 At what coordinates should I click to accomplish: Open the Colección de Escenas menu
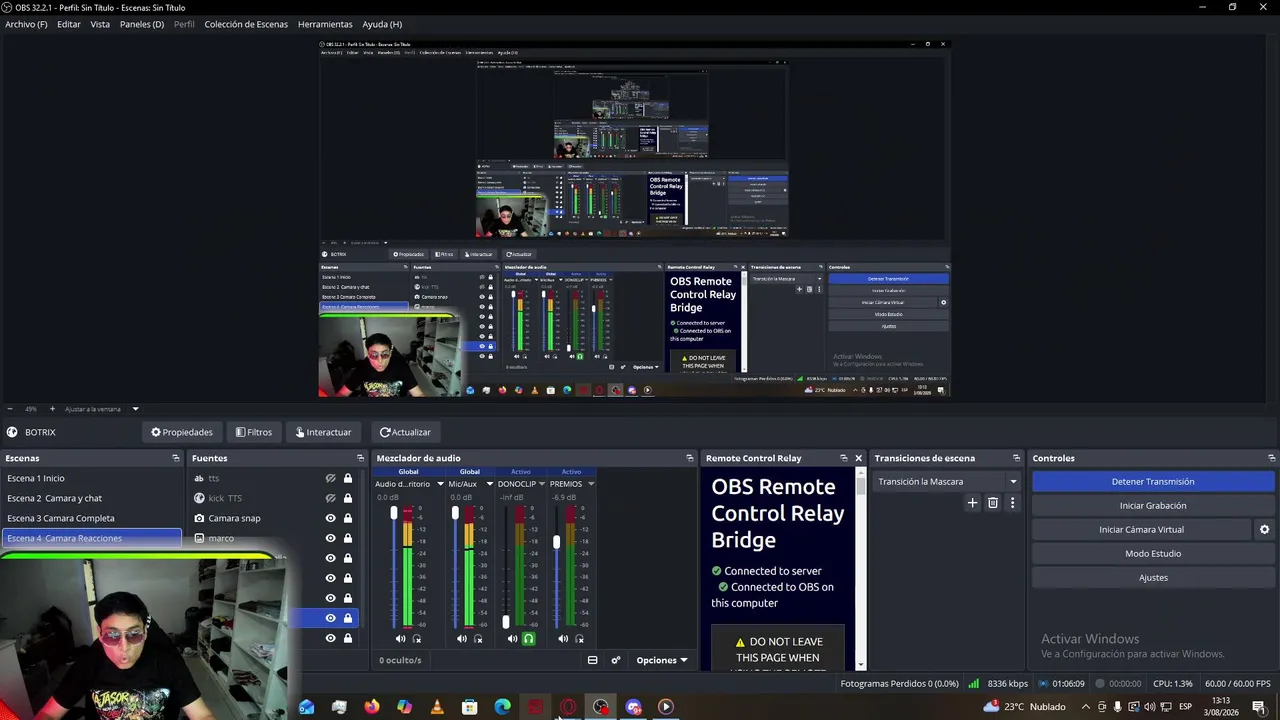pos(246,24)
